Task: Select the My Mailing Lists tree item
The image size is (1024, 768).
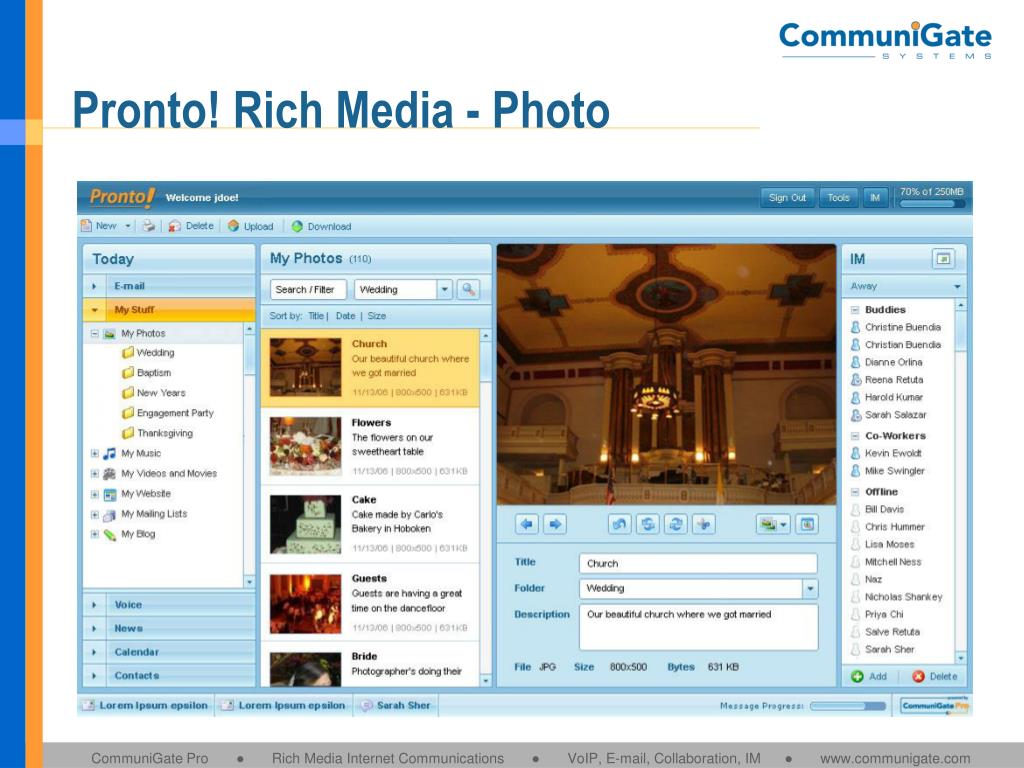Action: pos(146,514)
